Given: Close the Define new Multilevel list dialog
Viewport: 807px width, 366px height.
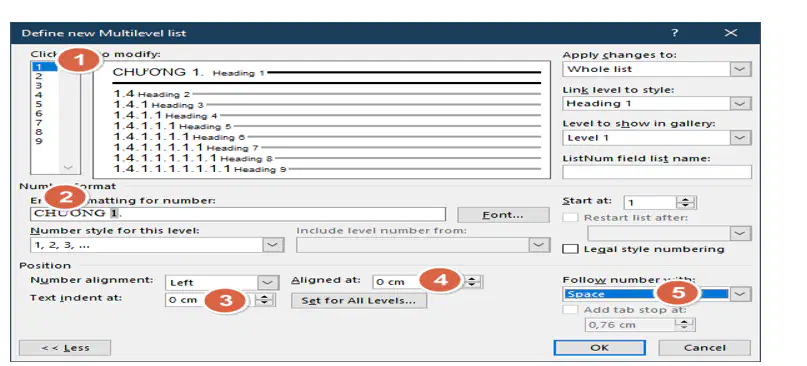Looking at the screenshot, I should (x=731, y=33).
